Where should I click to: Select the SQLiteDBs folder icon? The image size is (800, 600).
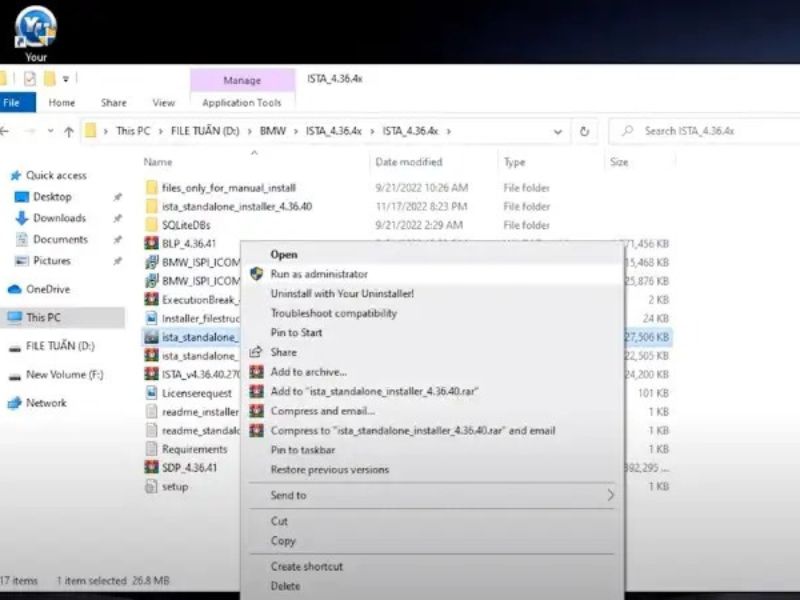tap(151, 225)
